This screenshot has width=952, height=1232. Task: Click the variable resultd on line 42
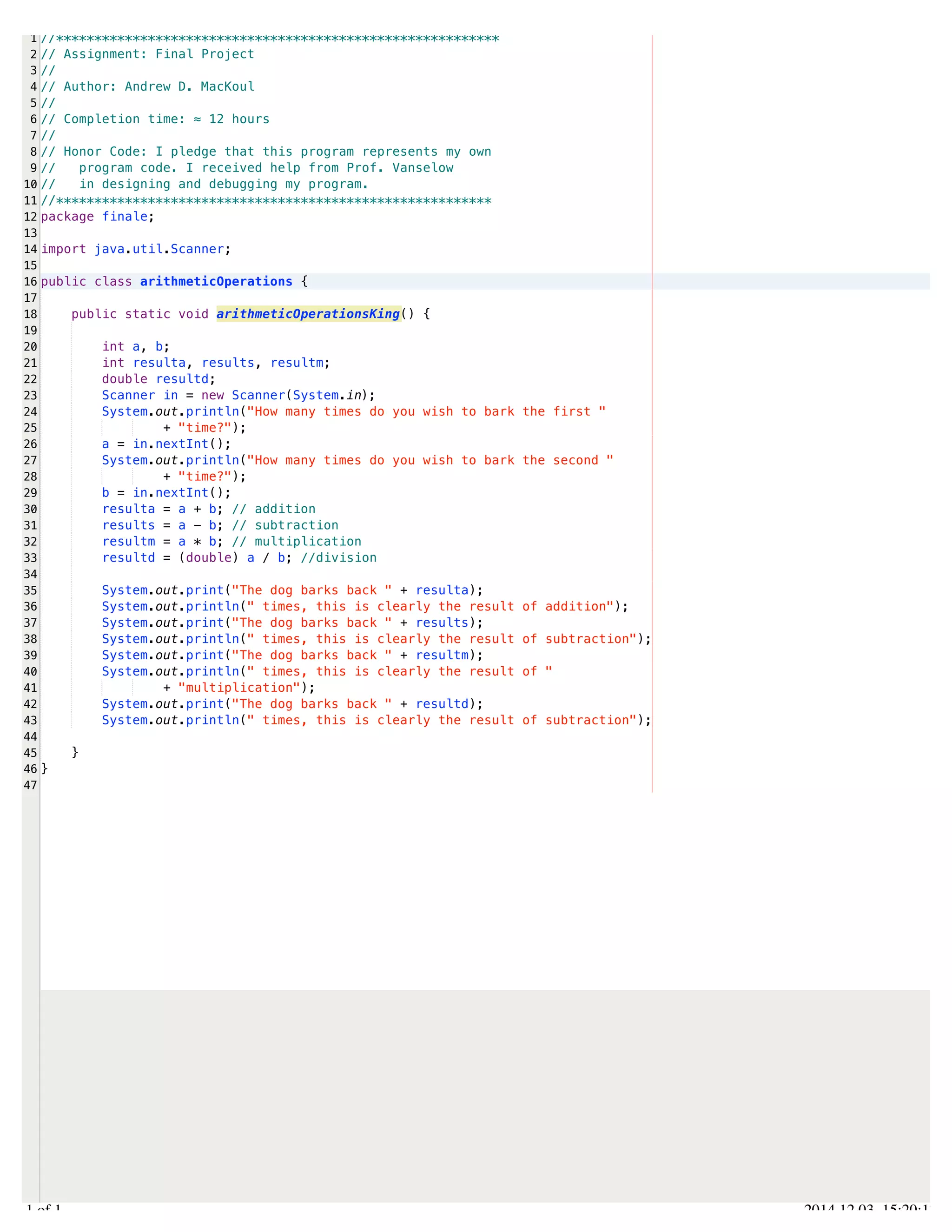click(x=442, y=704)
